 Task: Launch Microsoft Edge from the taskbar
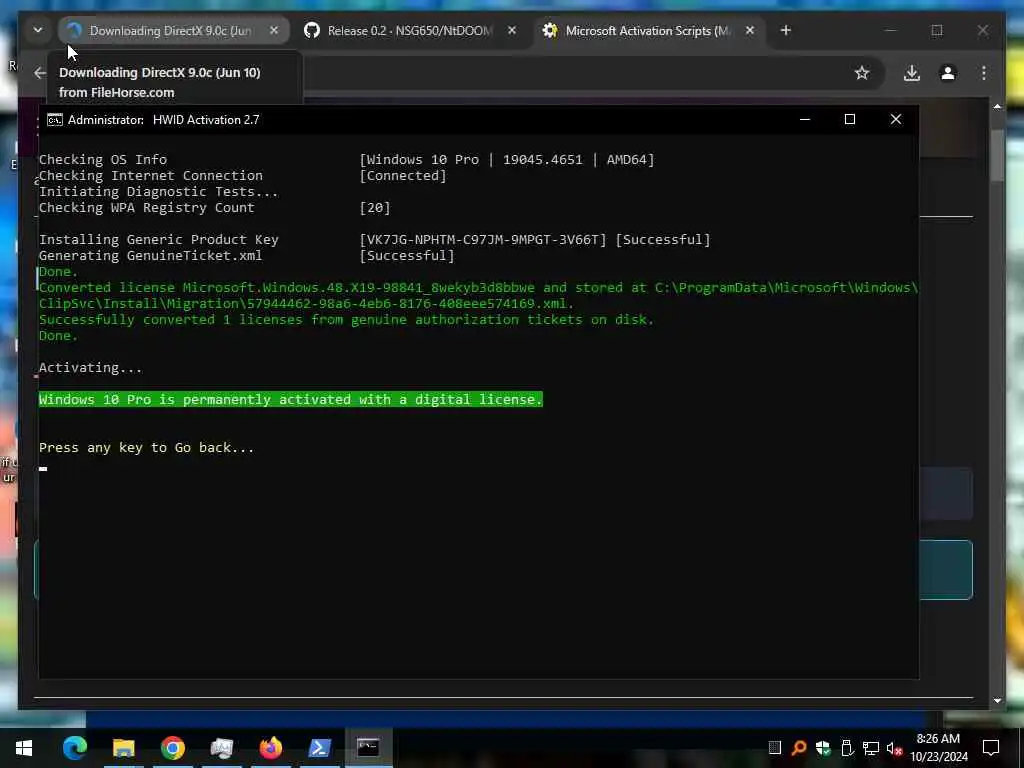[x=74, y=748]
